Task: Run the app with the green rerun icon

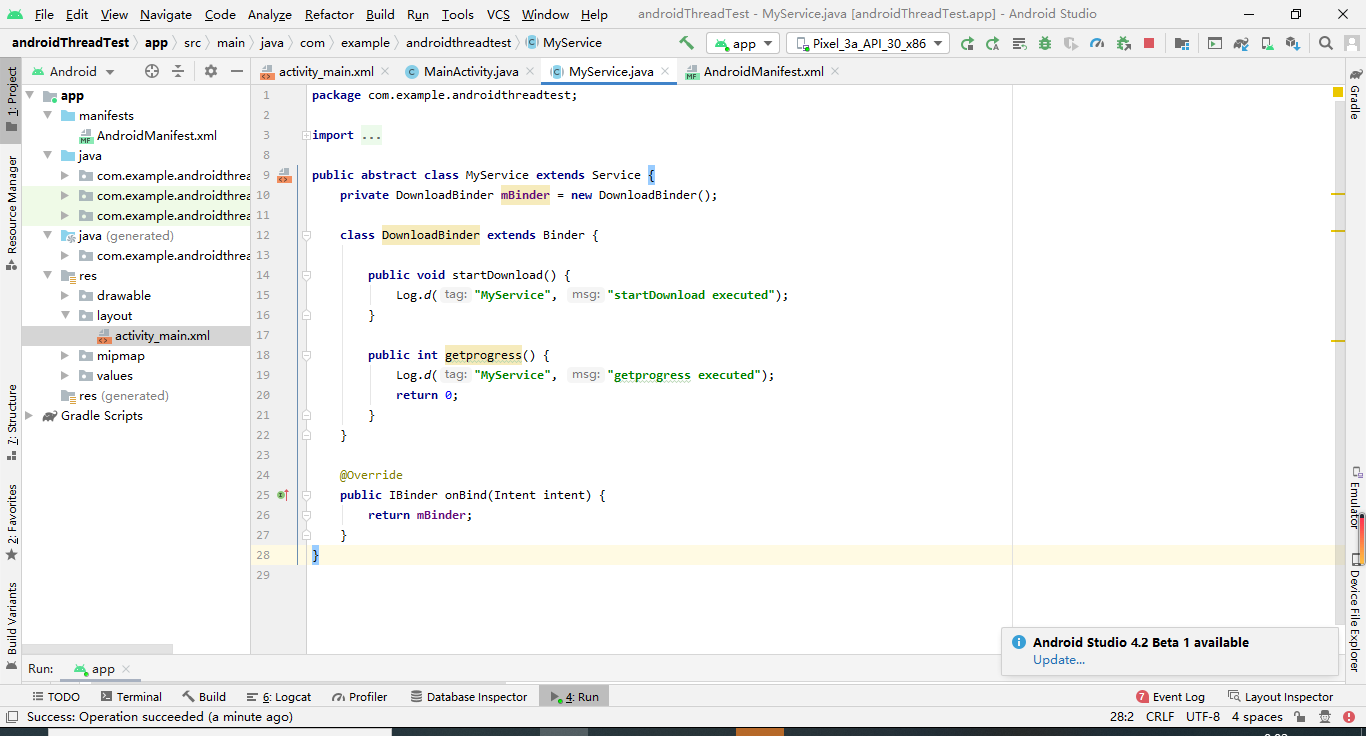Action: 967,43
